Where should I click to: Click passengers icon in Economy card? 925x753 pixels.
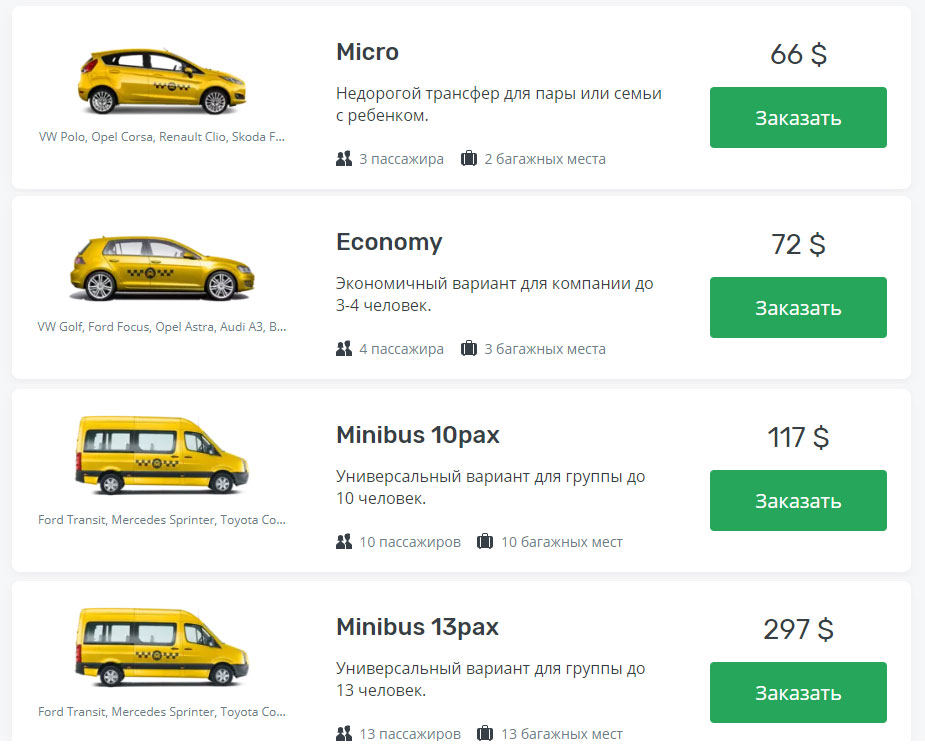point(344,349)
